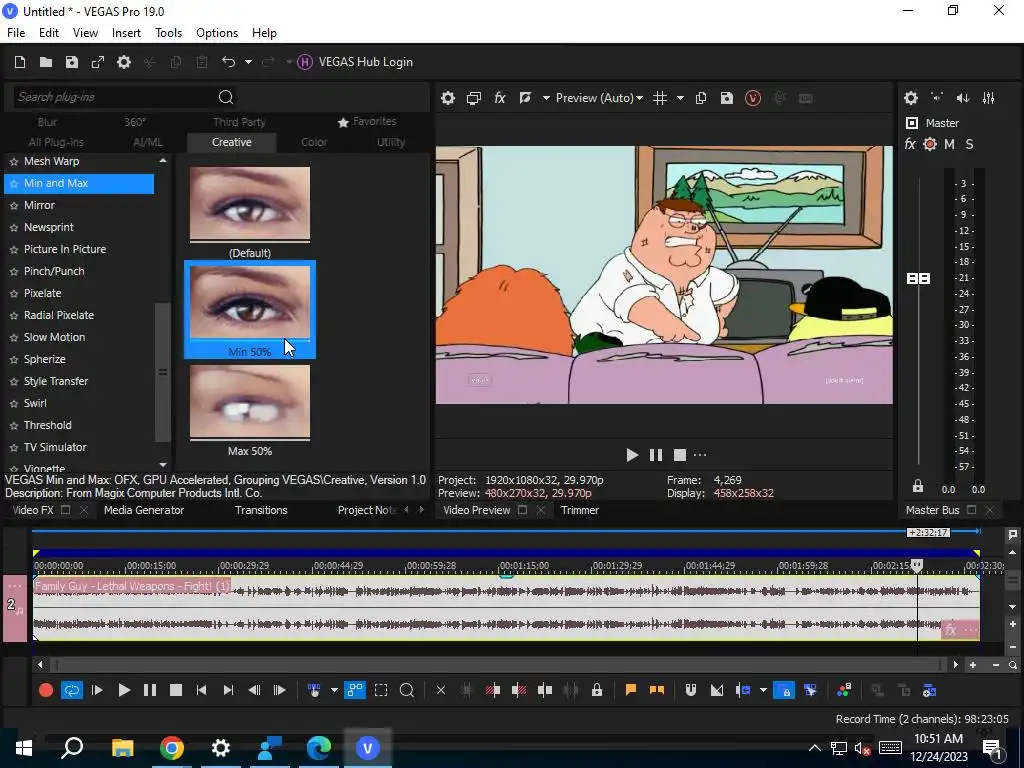Screen dimensions: 1024x768
Task: Toggle Master fader channel lock
Action: (x=918, y=486)
